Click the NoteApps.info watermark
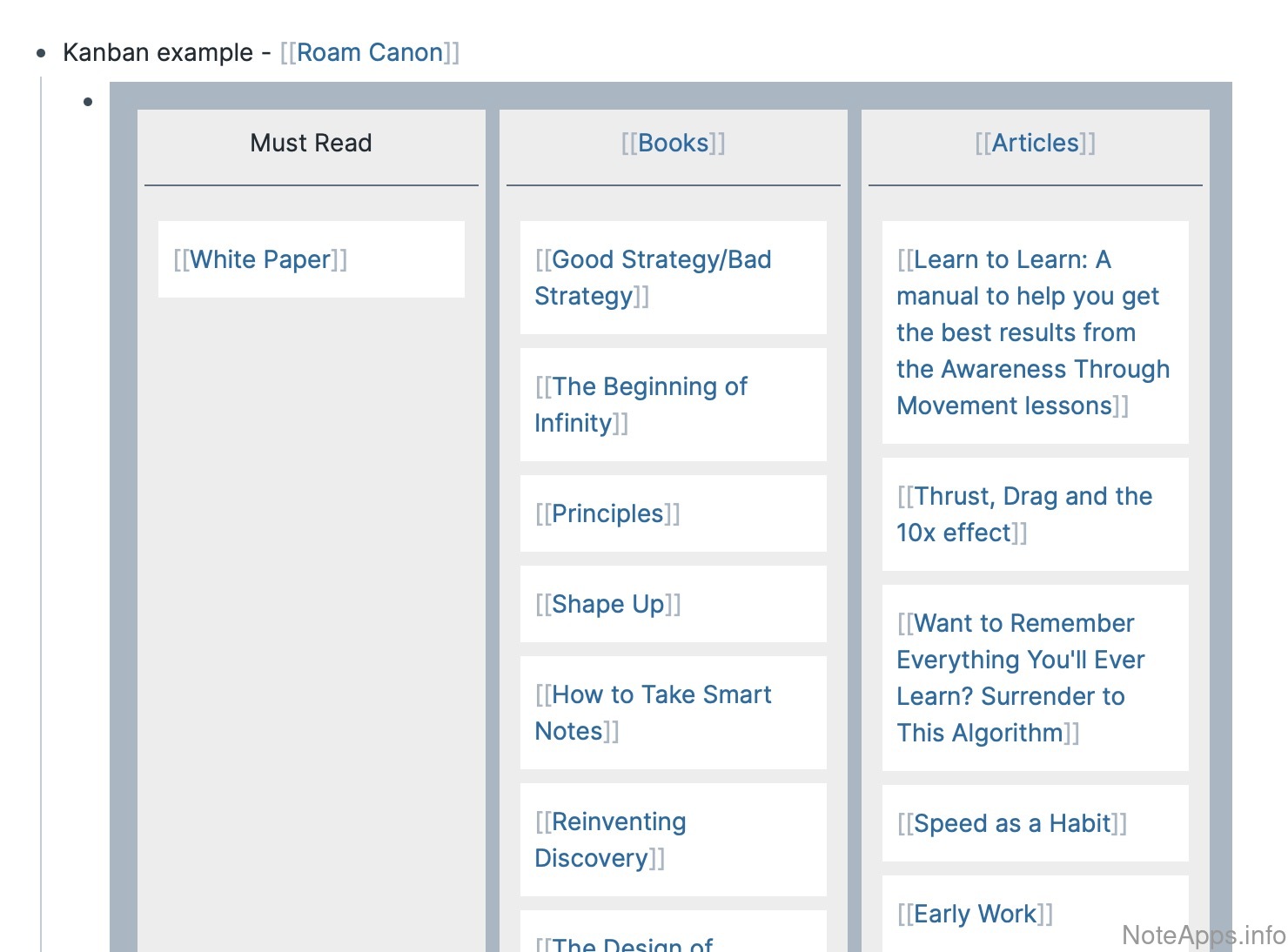The height and width of the screenshot is (952, 1288). tap(1203, 935)
